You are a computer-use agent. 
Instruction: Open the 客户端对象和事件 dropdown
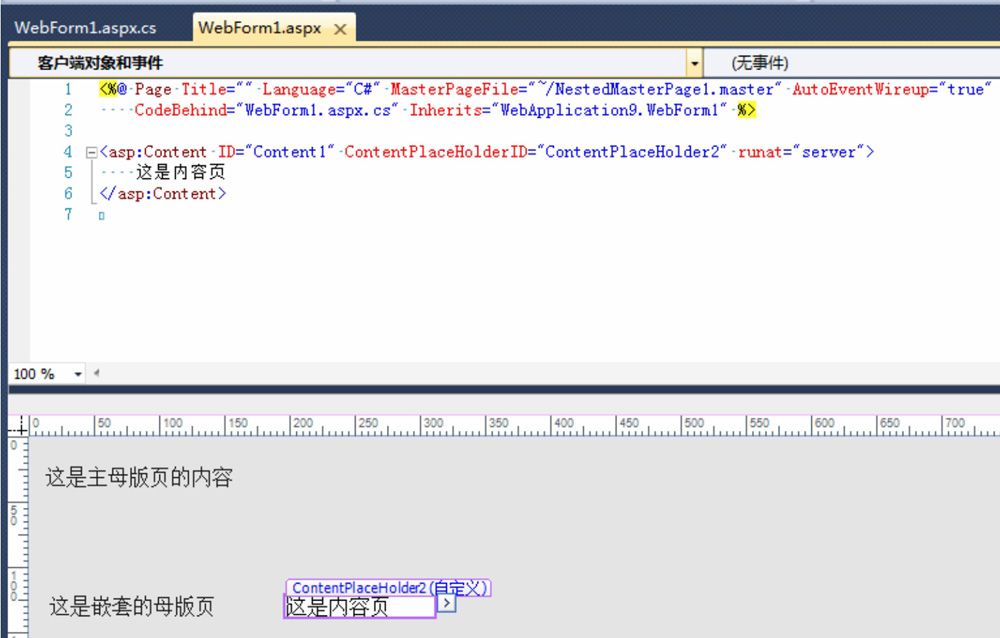click(x=694, y=63)
